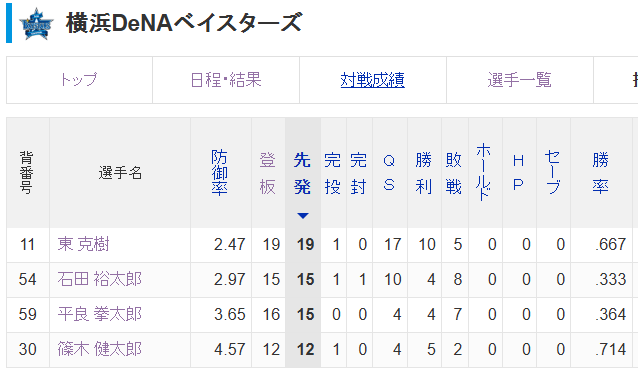Viewport: 638px width, 368px height.
Task: Sort table by 完投 column
Action: pyautogui.click(x=332, y=173)
